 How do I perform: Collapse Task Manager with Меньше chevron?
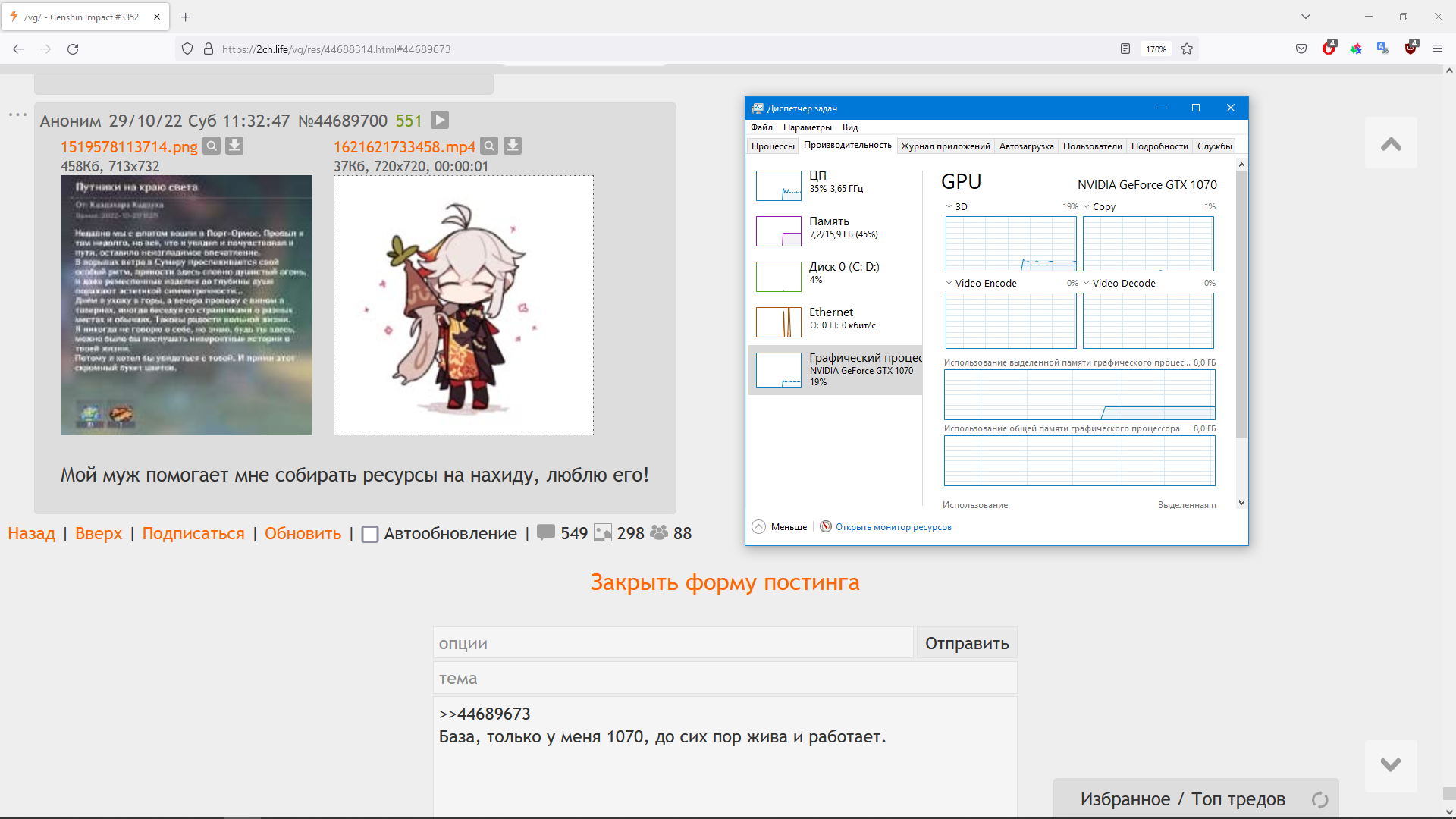758,526
